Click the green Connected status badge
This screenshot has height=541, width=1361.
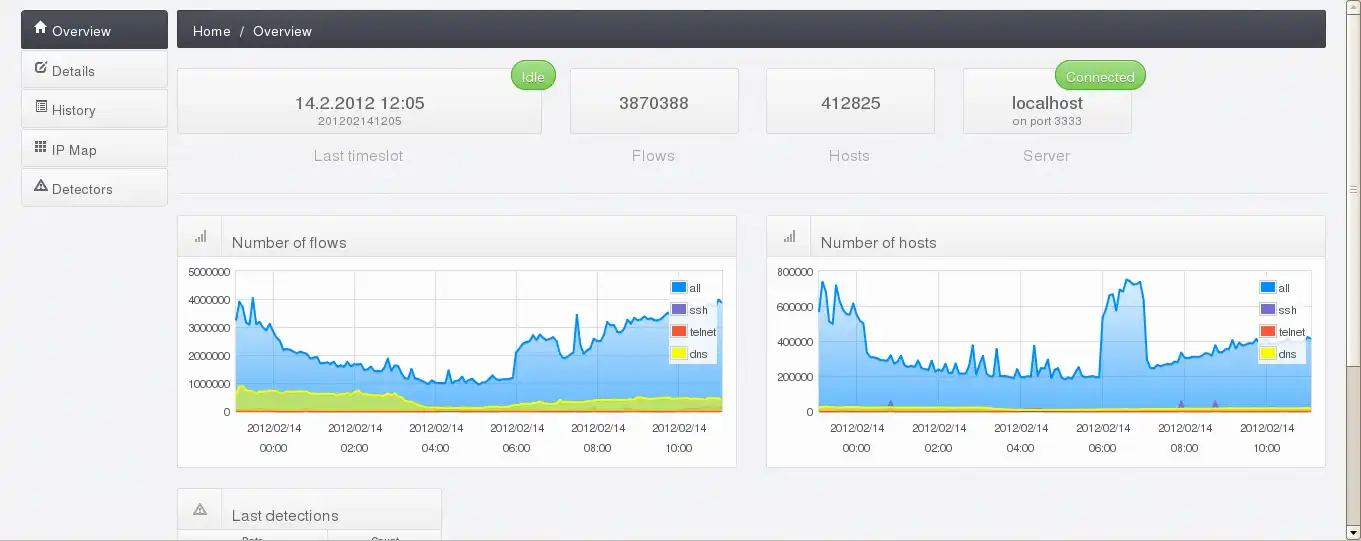1100,76
